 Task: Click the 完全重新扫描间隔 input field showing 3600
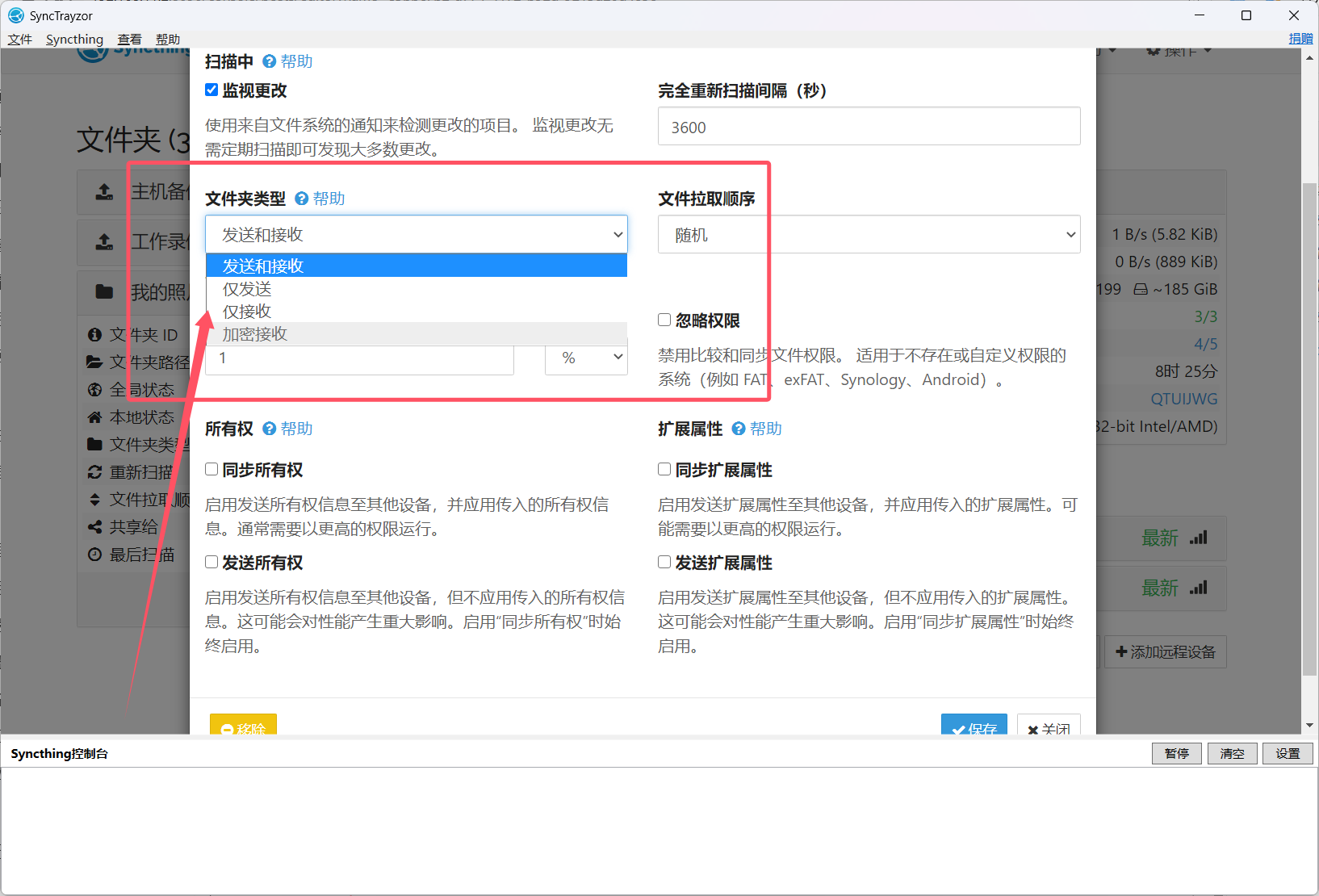(x=869, y=127)
